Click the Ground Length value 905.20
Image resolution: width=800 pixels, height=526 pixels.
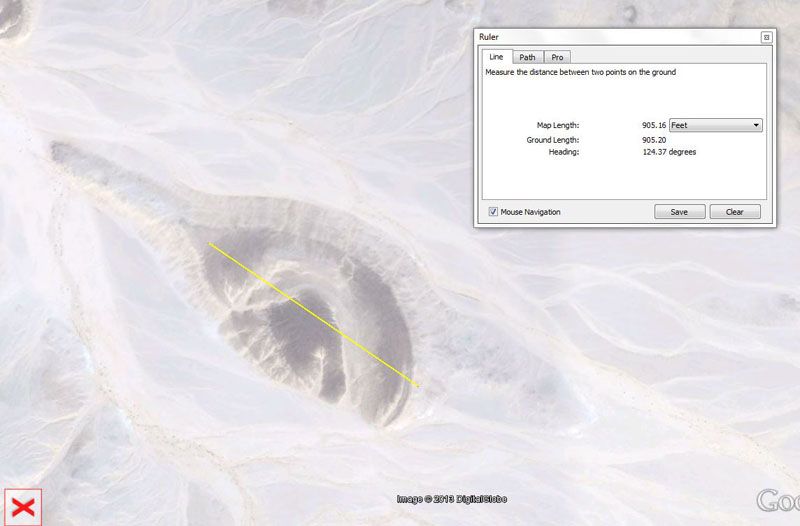click(654, 140)
